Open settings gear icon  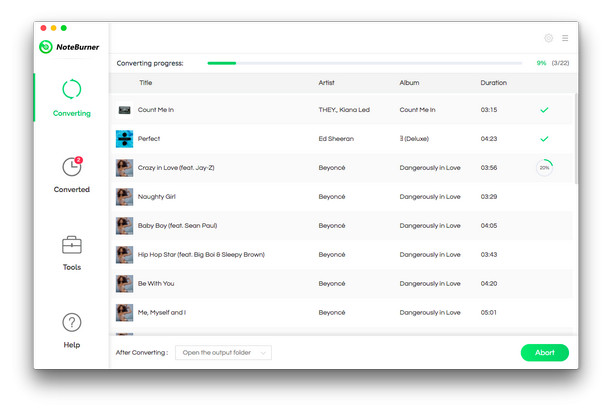(x=548, y=38)
